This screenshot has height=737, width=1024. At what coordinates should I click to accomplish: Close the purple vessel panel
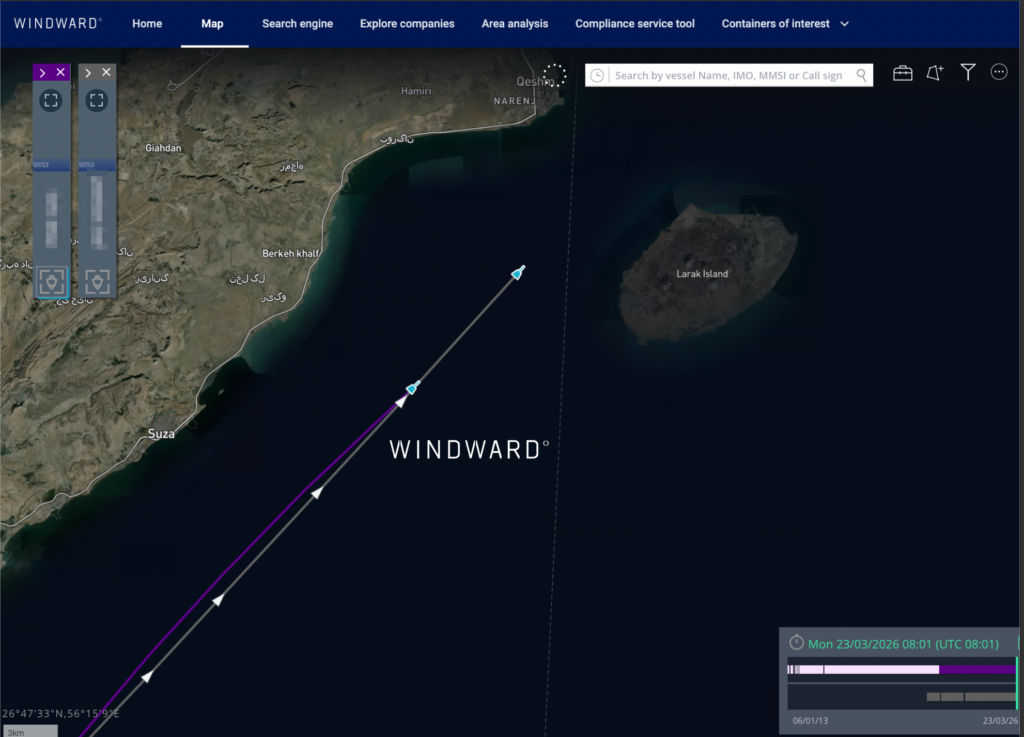point(61,72)
